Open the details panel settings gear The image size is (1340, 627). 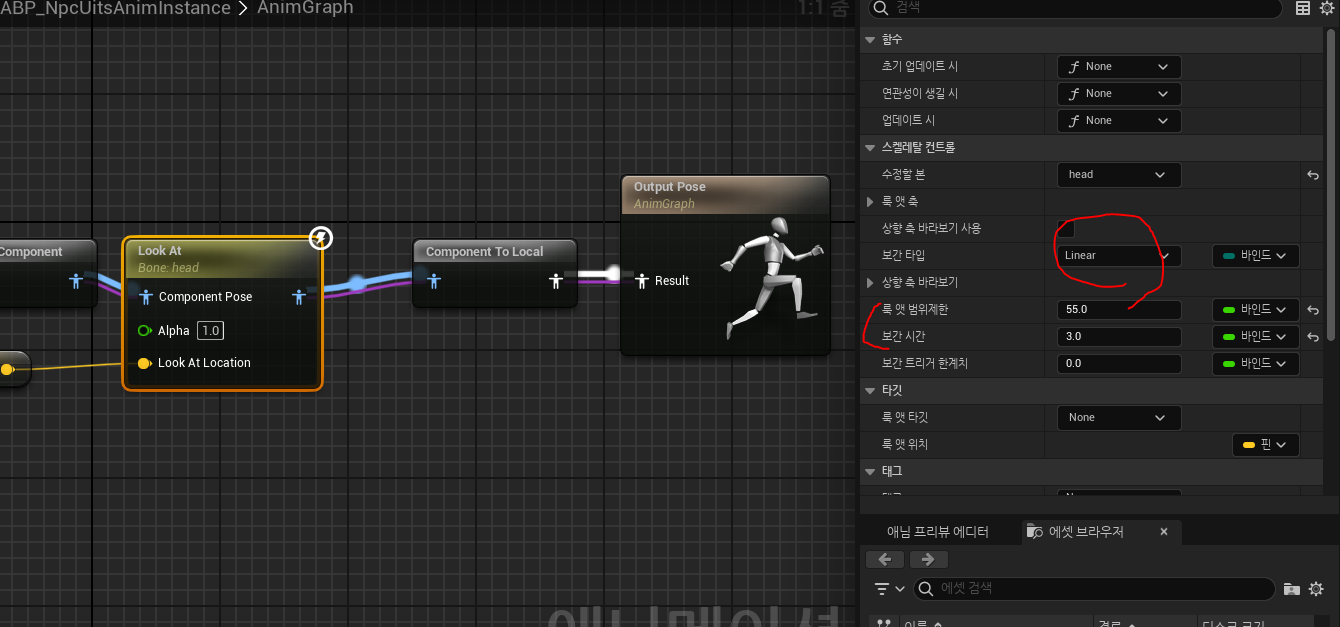click(1327, 8)
